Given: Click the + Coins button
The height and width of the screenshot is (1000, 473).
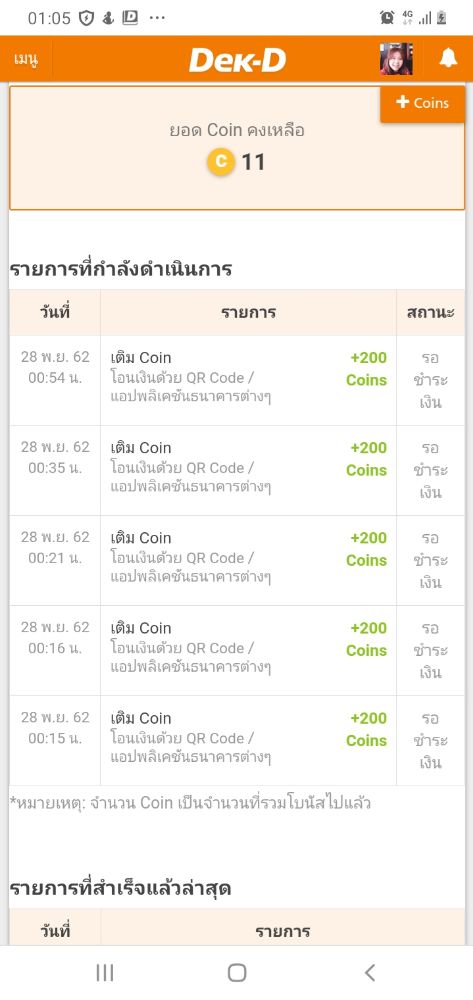Looking at the screenshot, I should pyautogui.click(x=423, y=103).
